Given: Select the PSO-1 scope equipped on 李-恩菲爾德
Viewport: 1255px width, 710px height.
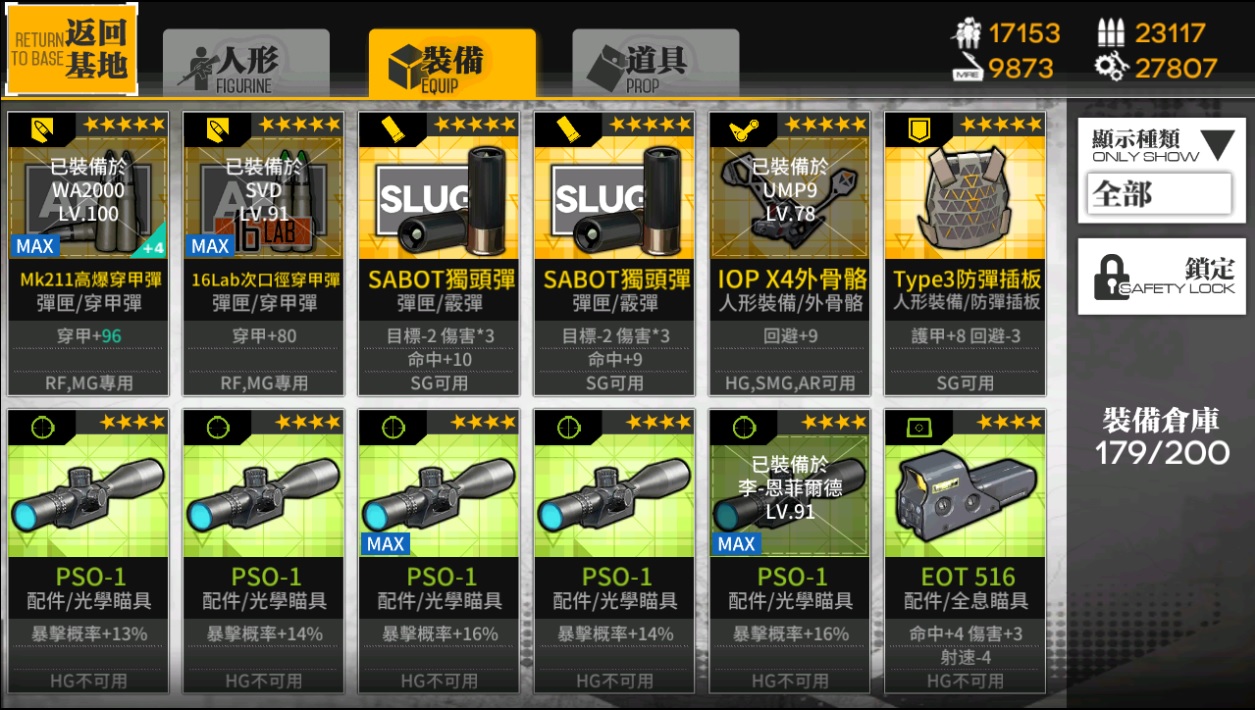Looking at the screenshot, I should click(x=790, y=551).
